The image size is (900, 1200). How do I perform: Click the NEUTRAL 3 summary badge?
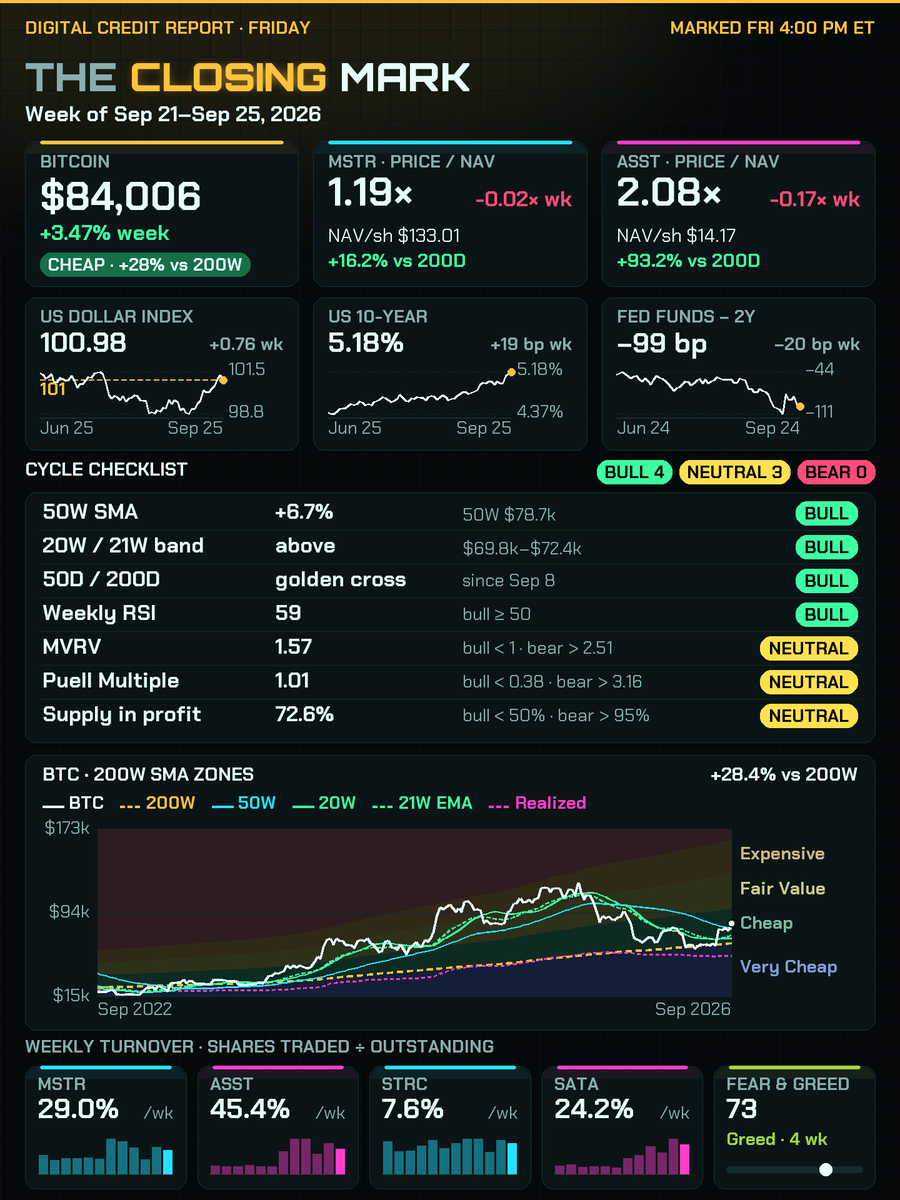pos(735,472)
